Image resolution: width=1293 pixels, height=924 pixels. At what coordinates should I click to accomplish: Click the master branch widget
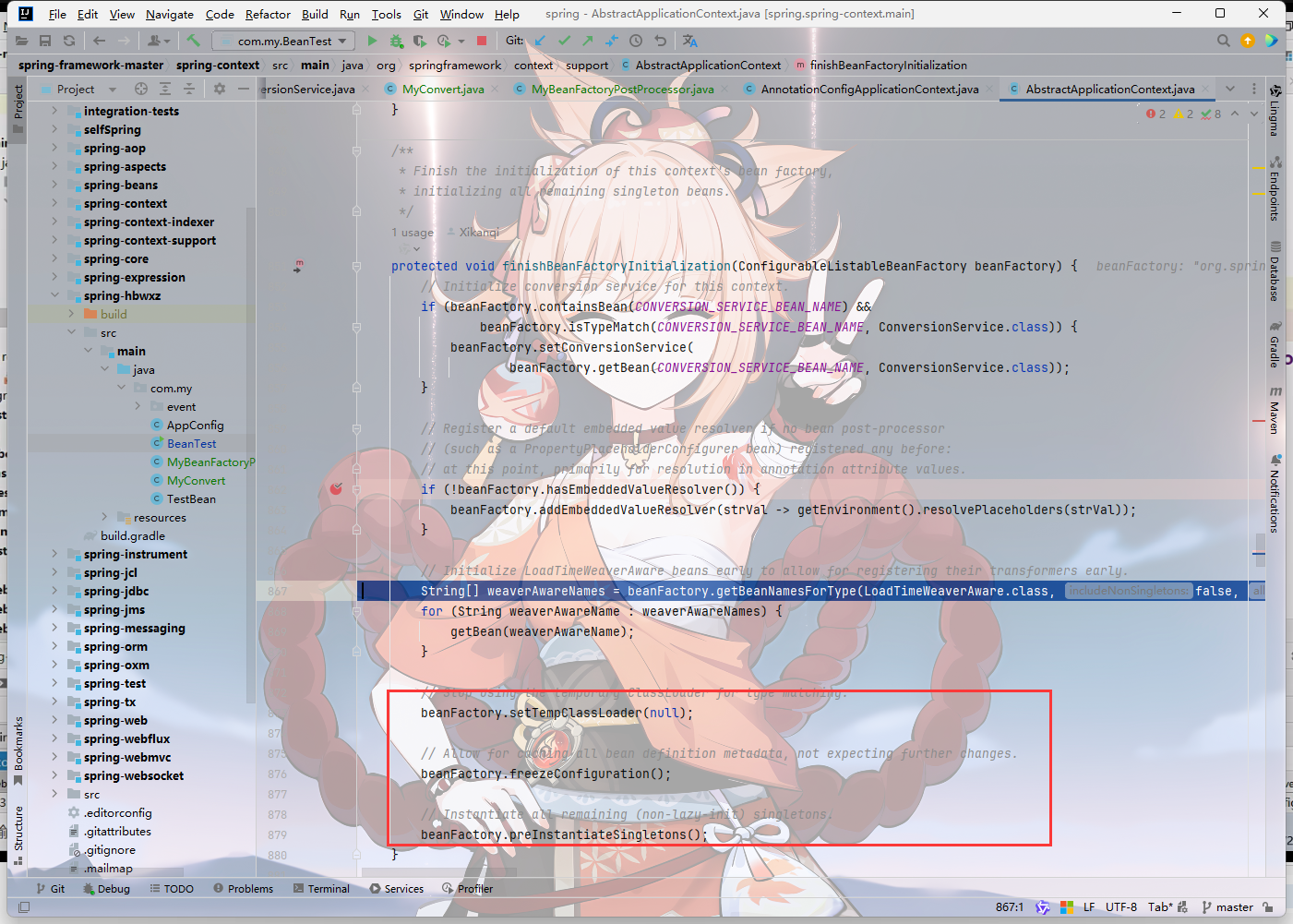(x=1227, y=907)
